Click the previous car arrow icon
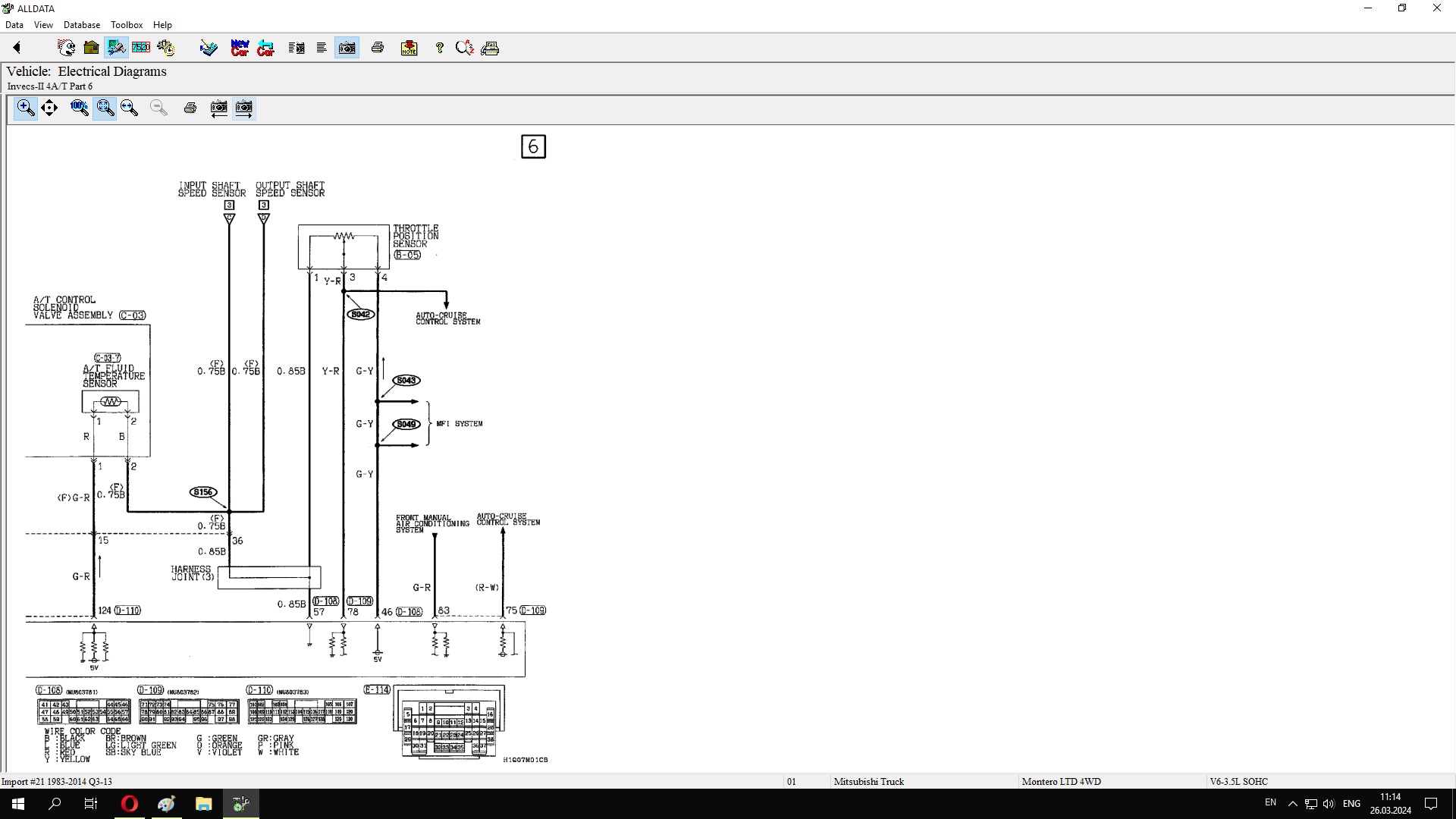The image size is (1456, 819). (265, 48)
